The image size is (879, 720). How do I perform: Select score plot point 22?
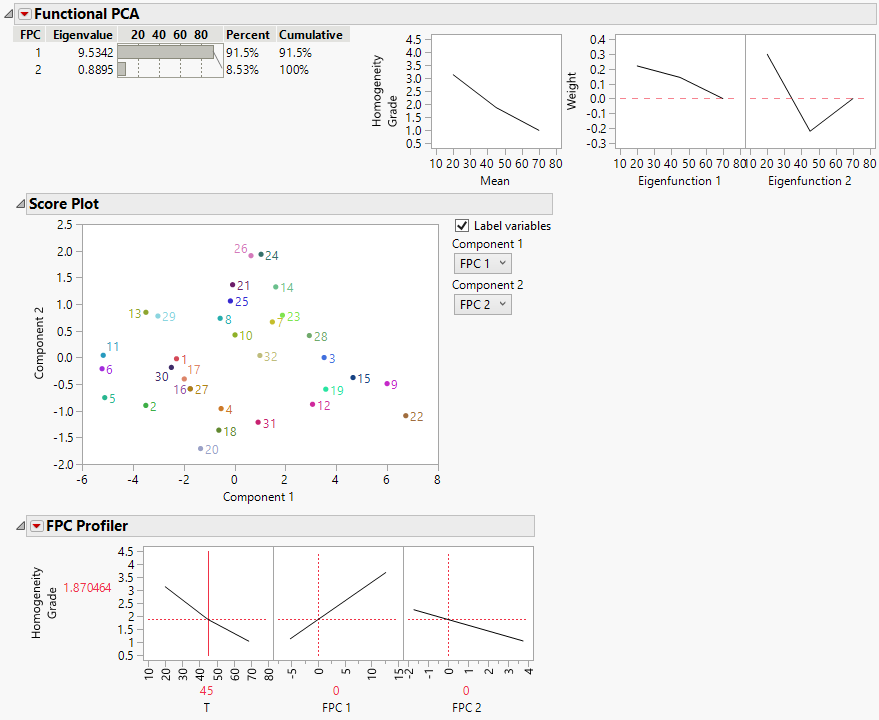[406, 416]
